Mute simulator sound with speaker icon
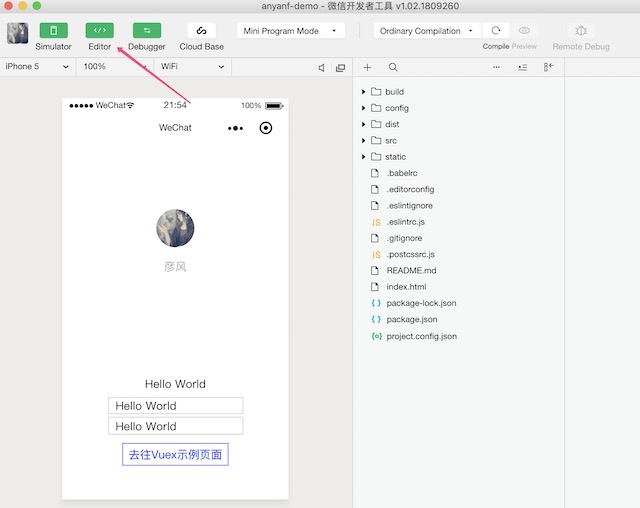Viewport: 640px width, 508px height. [x=322, y=67]
